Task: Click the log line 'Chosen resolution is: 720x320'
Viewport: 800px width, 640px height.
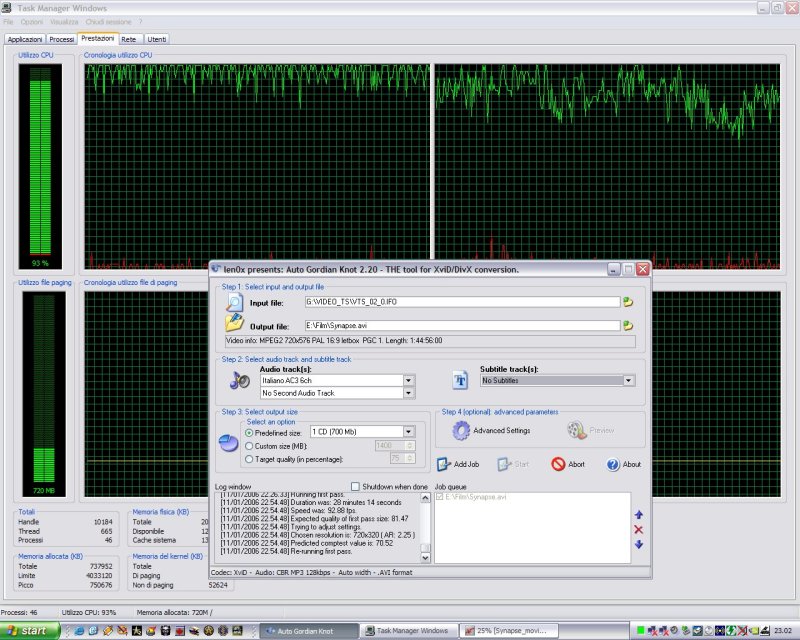Action: pyautogui.click(x=318, y=535)
